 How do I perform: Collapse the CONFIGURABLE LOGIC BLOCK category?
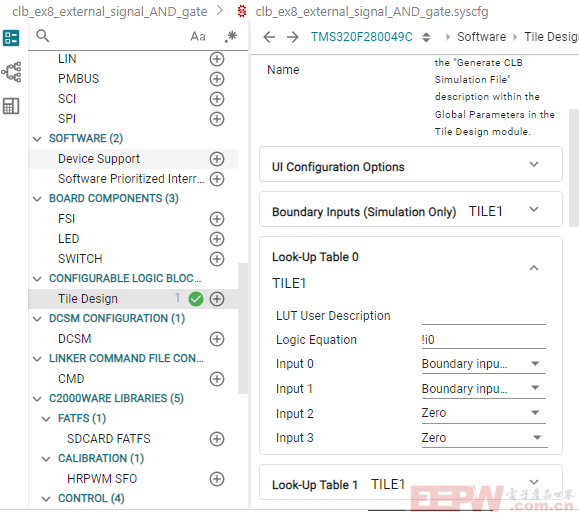pyautogui.click(x=37, y=279)
